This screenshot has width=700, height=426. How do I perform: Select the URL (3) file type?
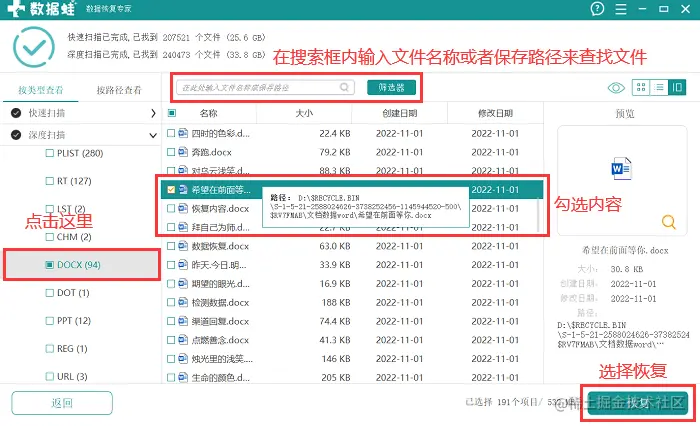pos(67,376)
